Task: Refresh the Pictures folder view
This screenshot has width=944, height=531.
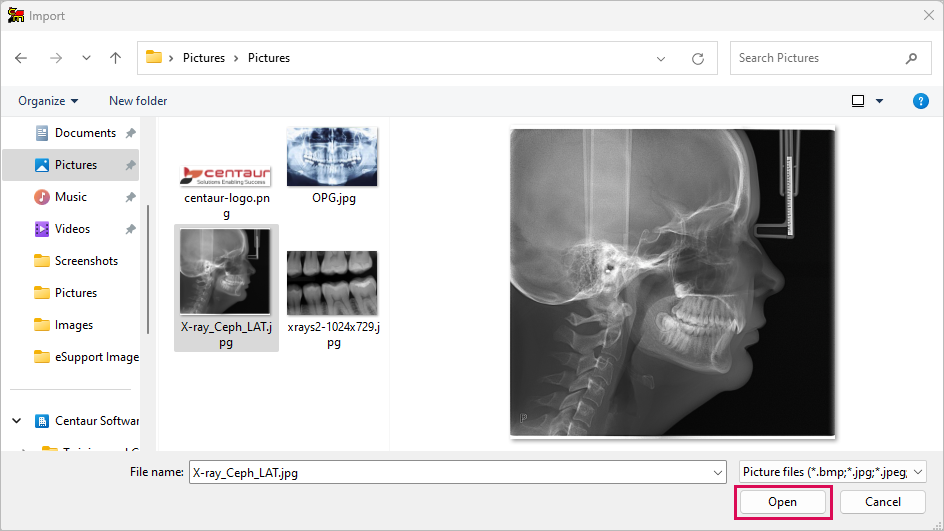Action: (698, 58)
